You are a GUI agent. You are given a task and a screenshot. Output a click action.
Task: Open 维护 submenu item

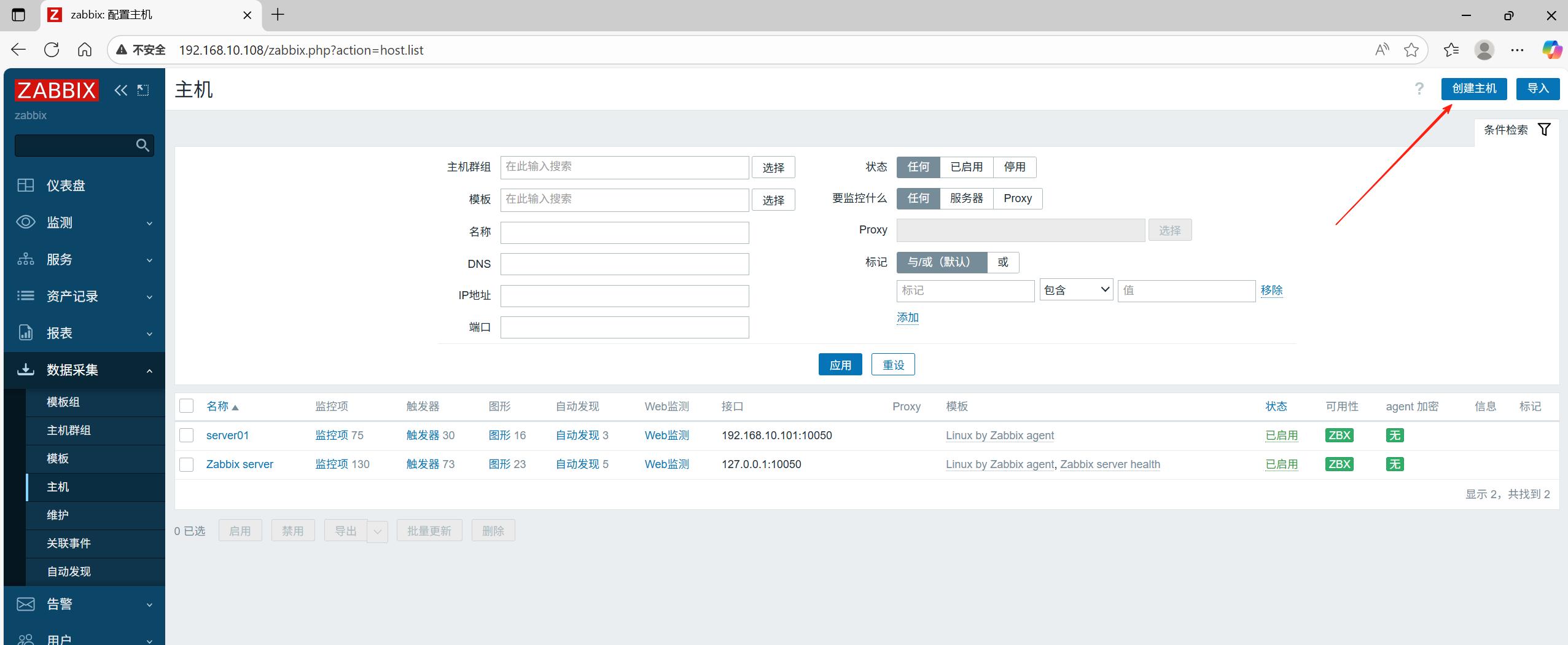coord(95,515)
